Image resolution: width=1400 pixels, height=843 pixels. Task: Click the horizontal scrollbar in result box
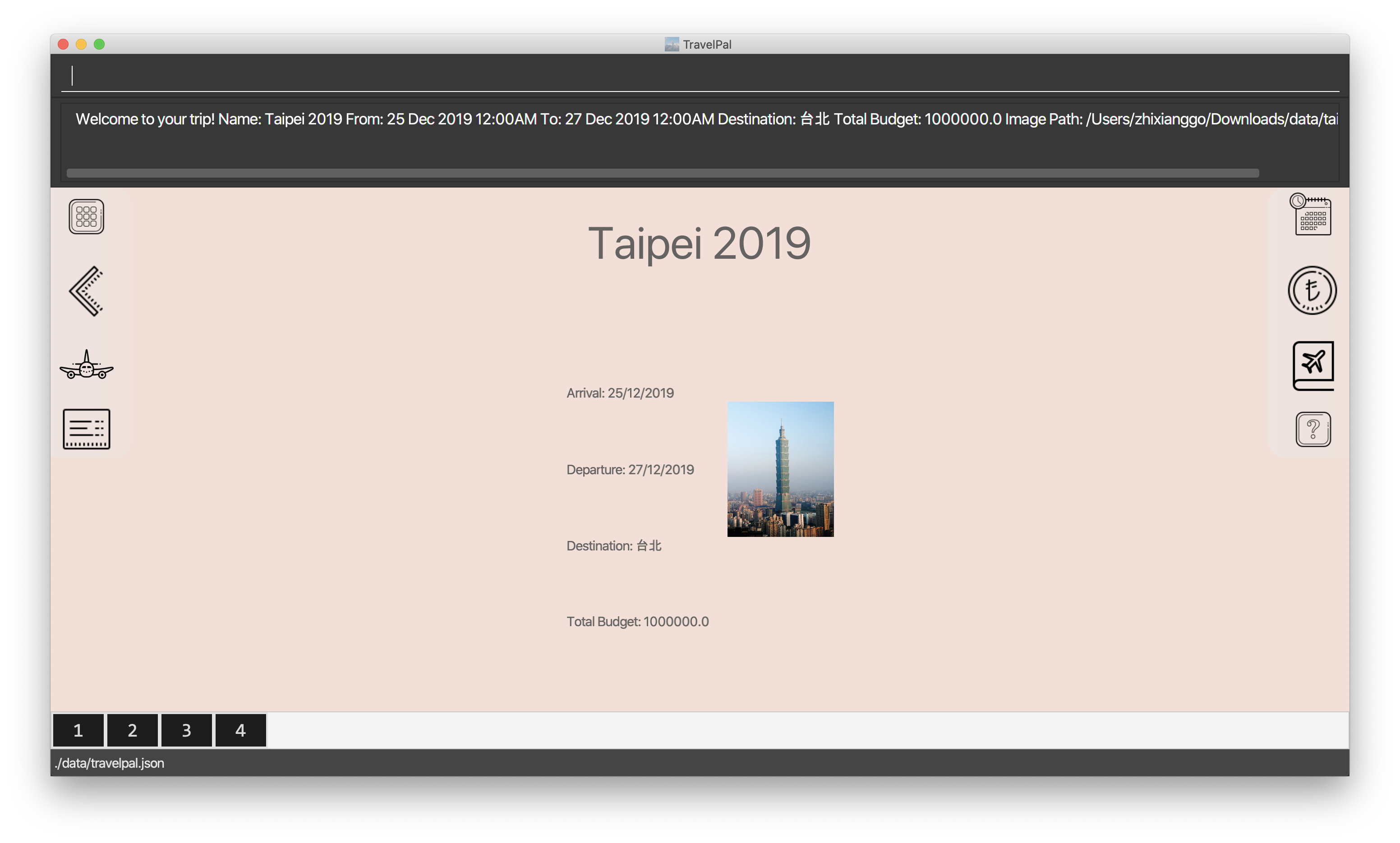[x=662, y=173]
